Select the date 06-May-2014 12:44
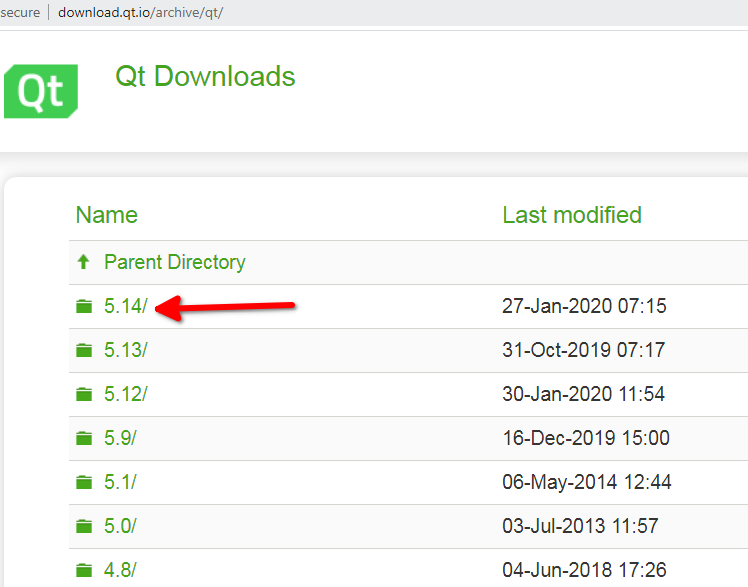The width and height of the screenshot is (748, 587). 587,482
